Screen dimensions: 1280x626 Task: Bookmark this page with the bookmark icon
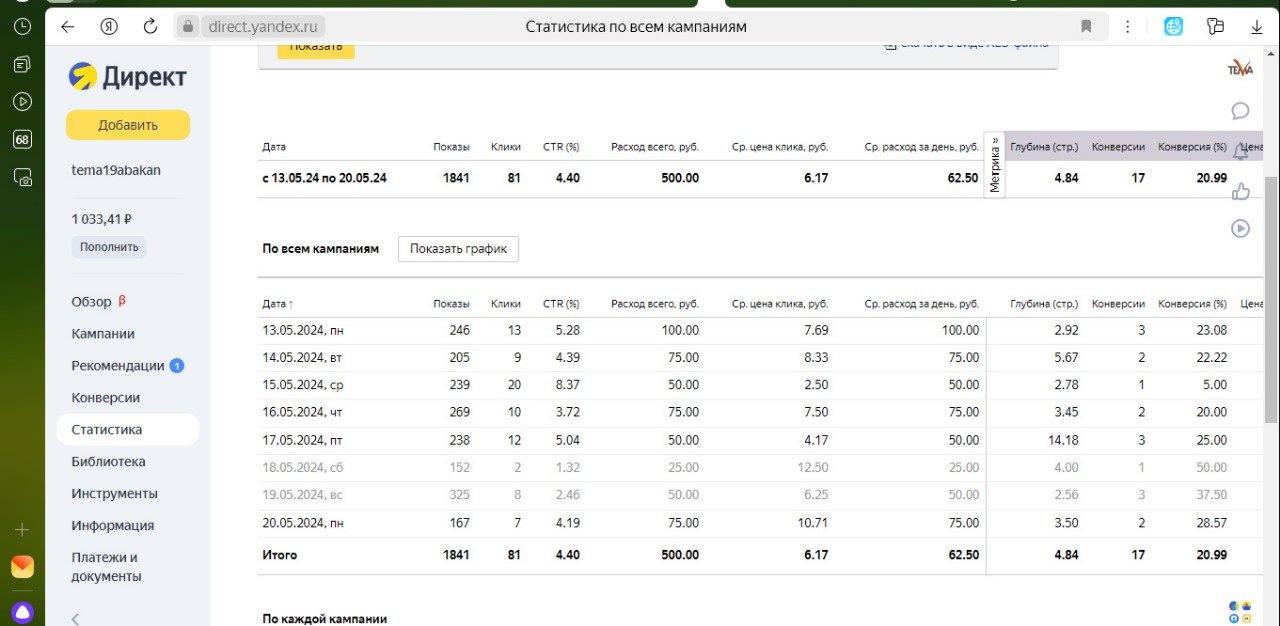click(x=1086, y=27)
